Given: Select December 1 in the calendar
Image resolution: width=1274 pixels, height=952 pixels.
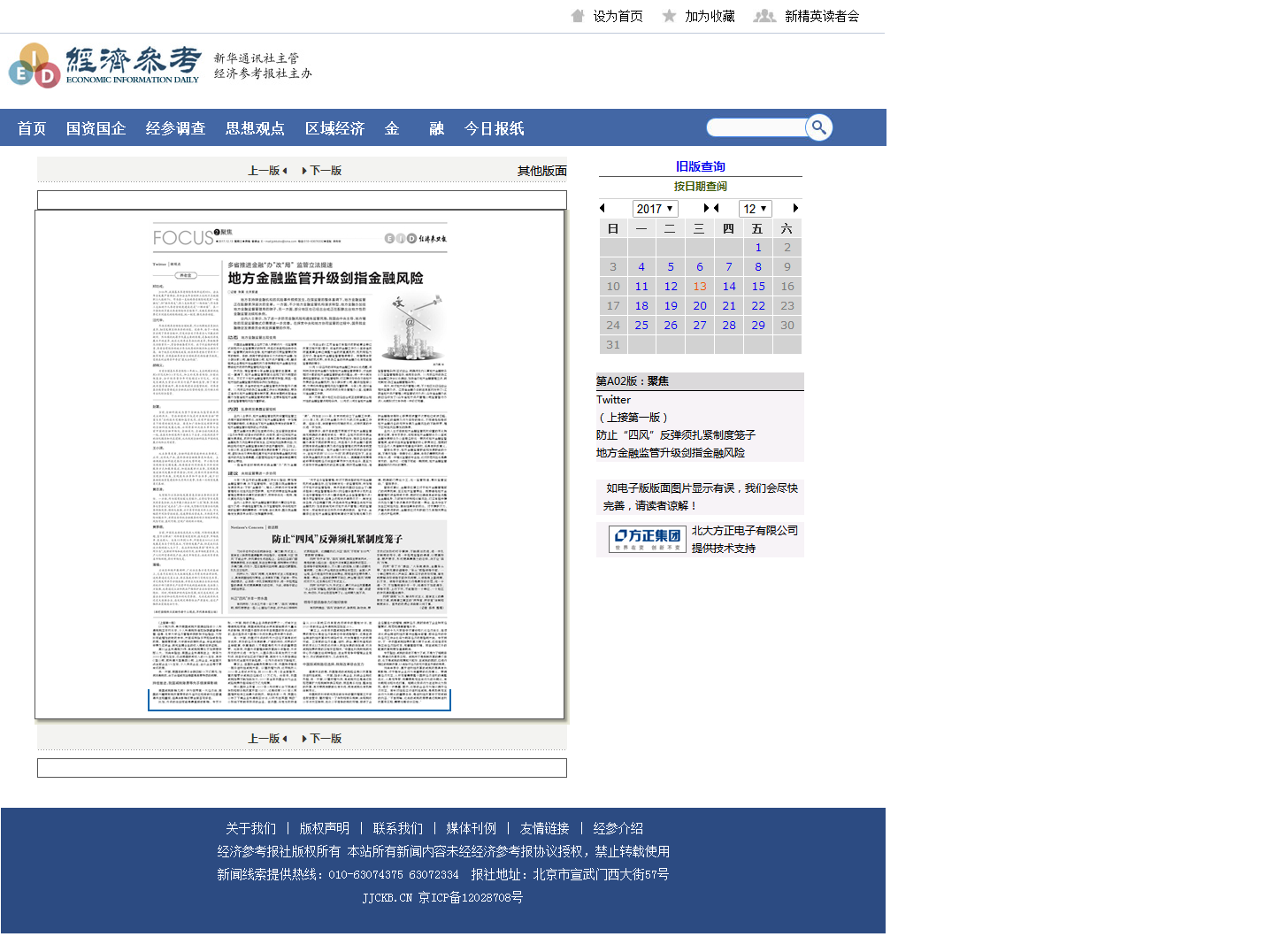Looking at the screenshot, I should [758, 247].
